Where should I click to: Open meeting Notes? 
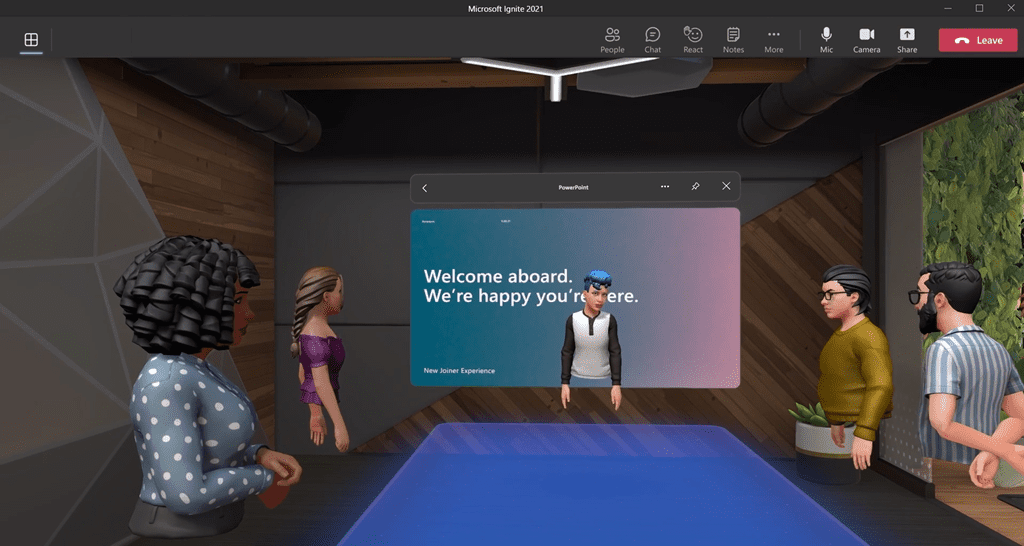coord(733,40)
